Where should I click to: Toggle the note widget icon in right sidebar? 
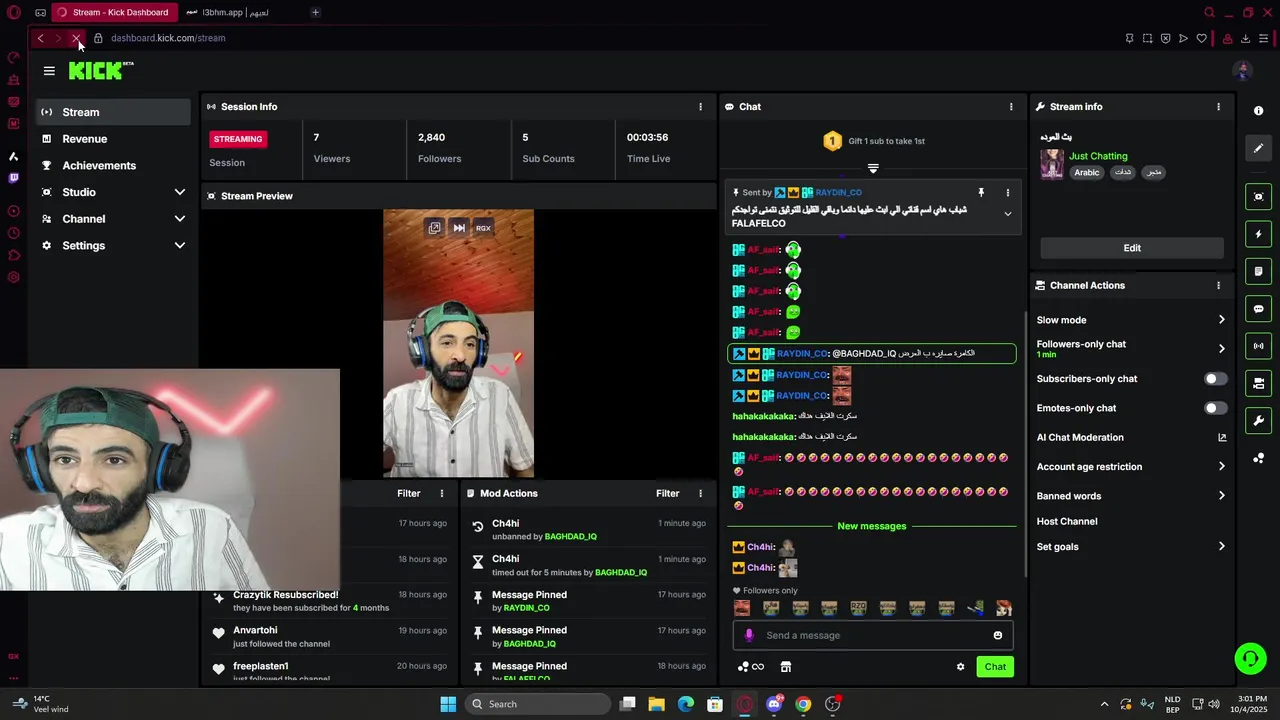coord(1259,271)
